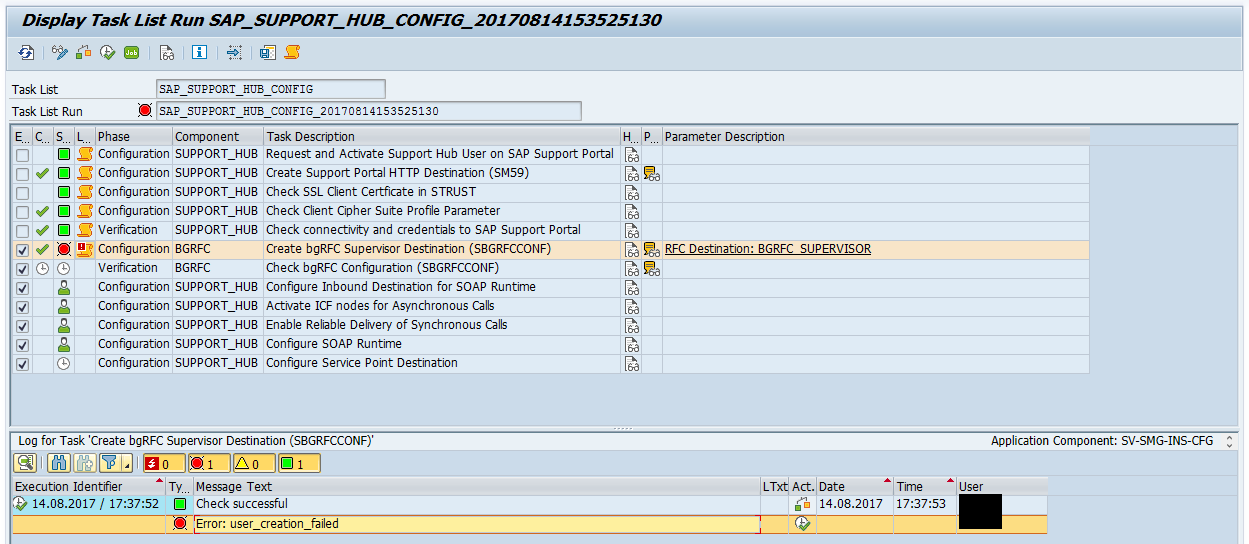Click action icon in user_creation_failed row
Viewport: 1249px width, 544px height.
(x=801, y=523)
